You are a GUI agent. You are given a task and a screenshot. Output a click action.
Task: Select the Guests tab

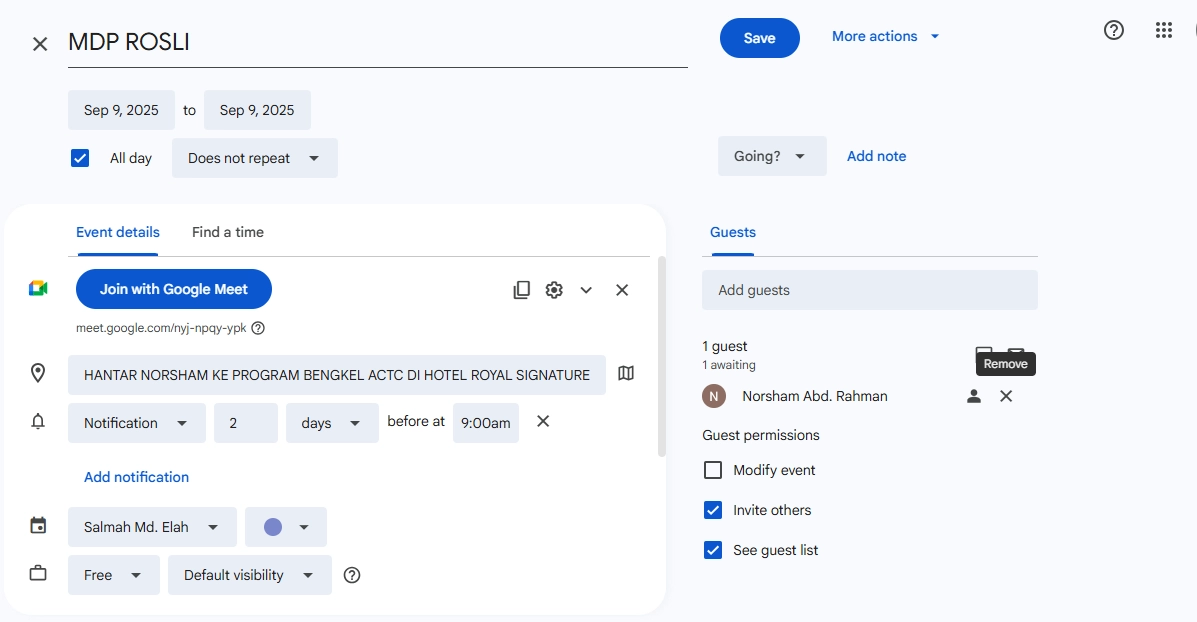pyautogui.click(x=733, y=232)
